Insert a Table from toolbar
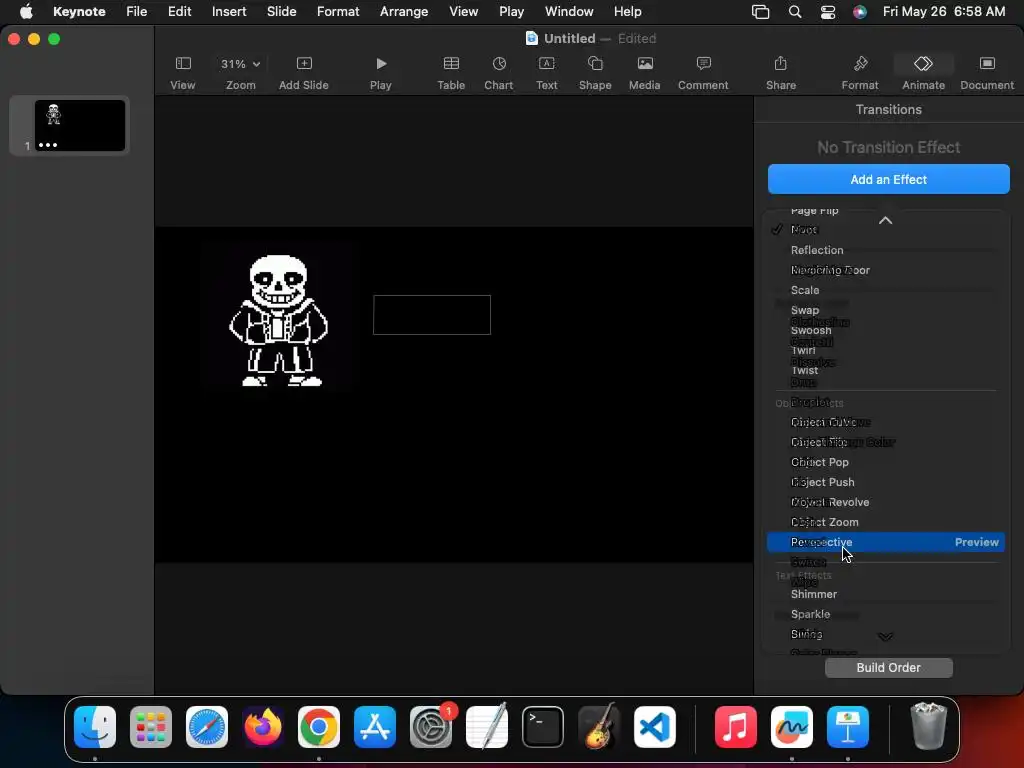 pos(451,72)
